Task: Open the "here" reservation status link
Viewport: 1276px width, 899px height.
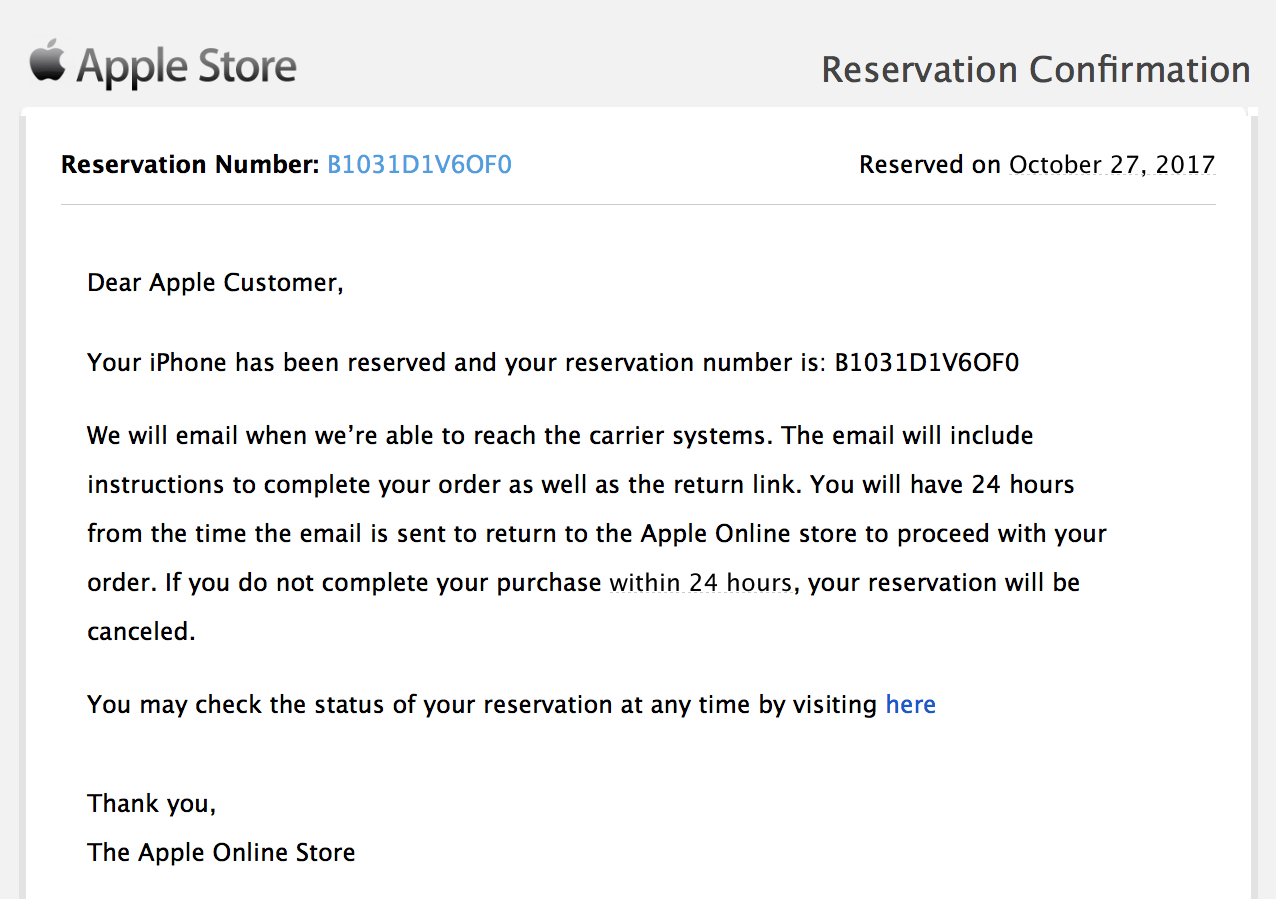Action: (911, 704)
